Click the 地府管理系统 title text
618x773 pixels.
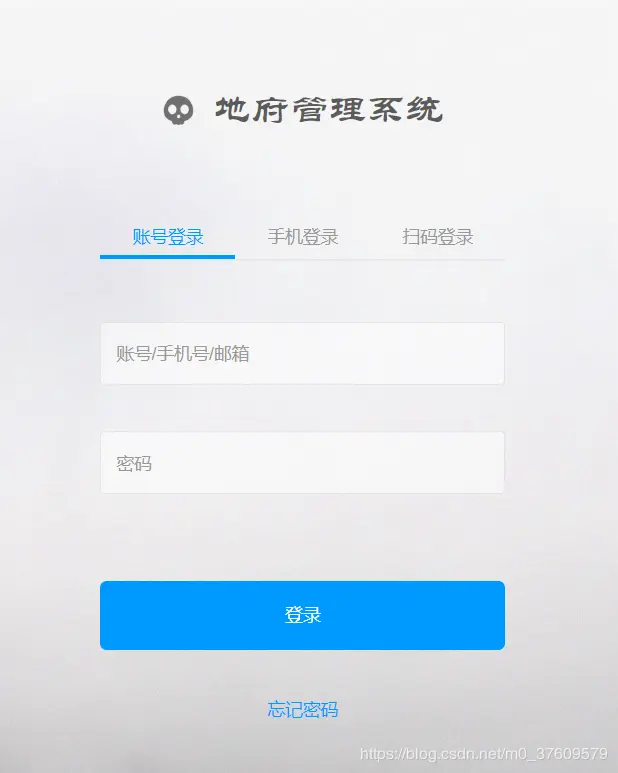point(329,109)
